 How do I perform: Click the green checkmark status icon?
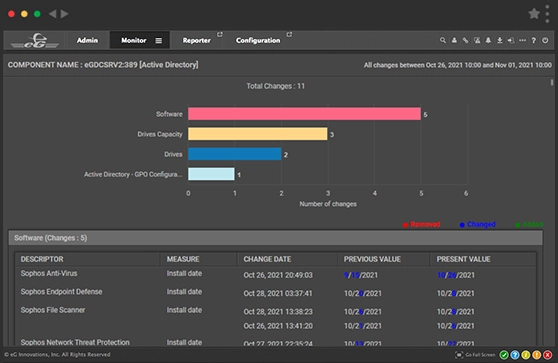coord(504,355)
